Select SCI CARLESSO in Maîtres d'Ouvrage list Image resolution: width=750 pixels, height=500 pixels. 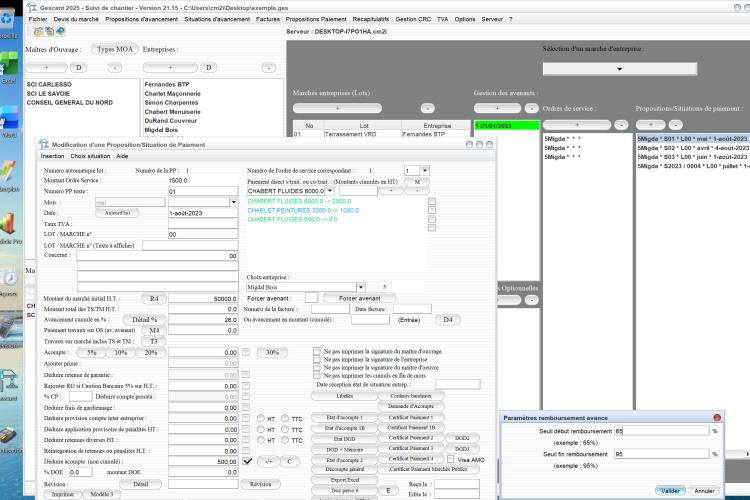point(49,84)
